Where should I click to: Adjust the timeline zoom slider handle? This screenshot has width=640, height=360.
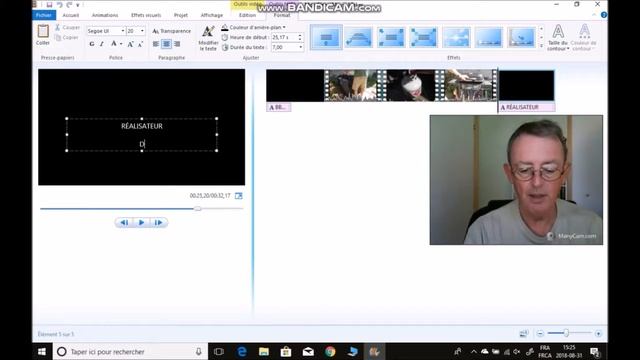[567, 333]
